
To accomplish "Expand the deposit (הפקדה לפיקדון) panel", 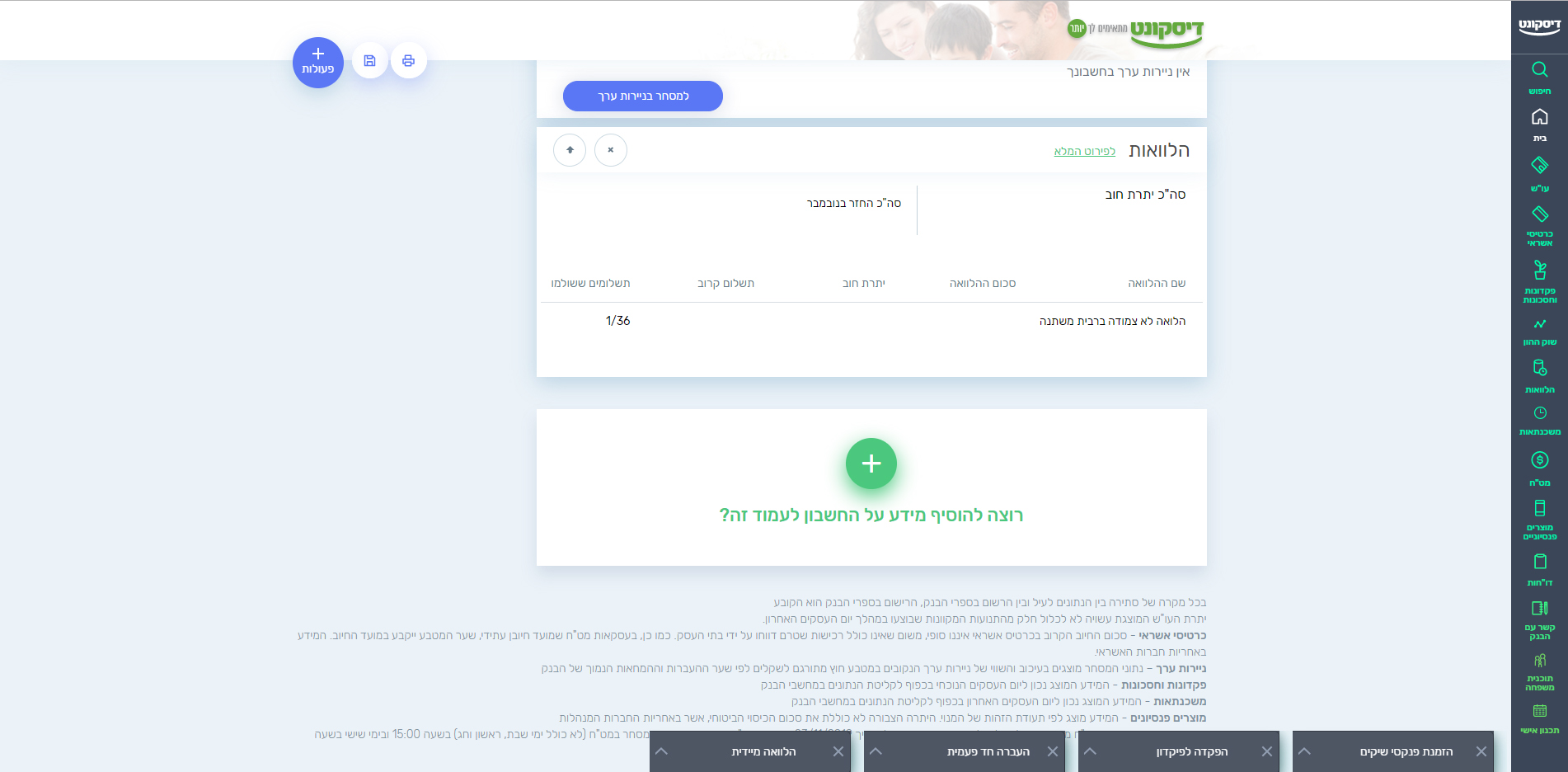I will coord(1090,751).
